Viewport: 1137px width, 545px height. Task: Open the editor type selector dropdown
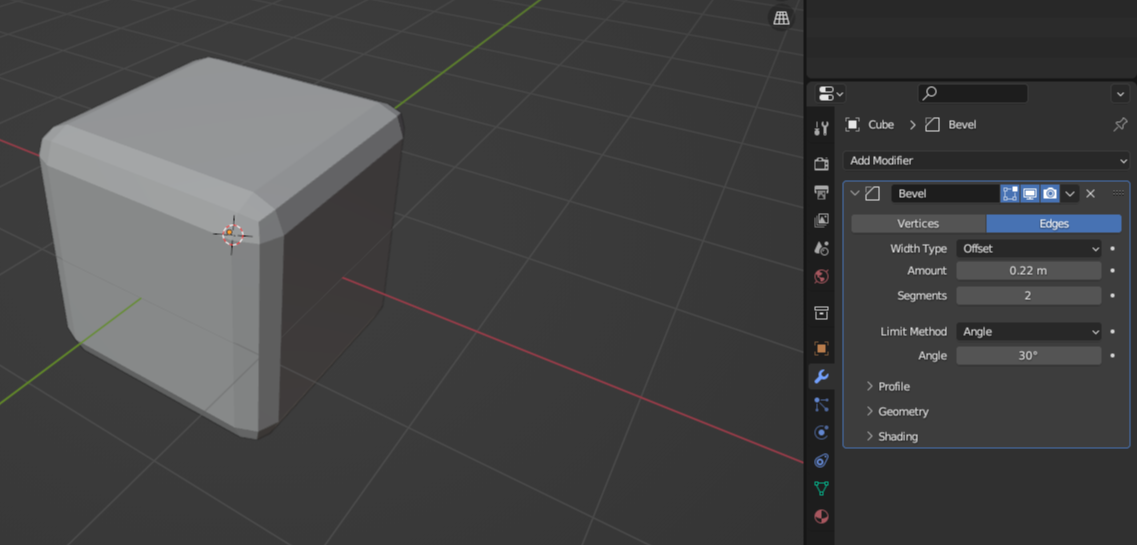pyautogui.click(x=830, y=93)
